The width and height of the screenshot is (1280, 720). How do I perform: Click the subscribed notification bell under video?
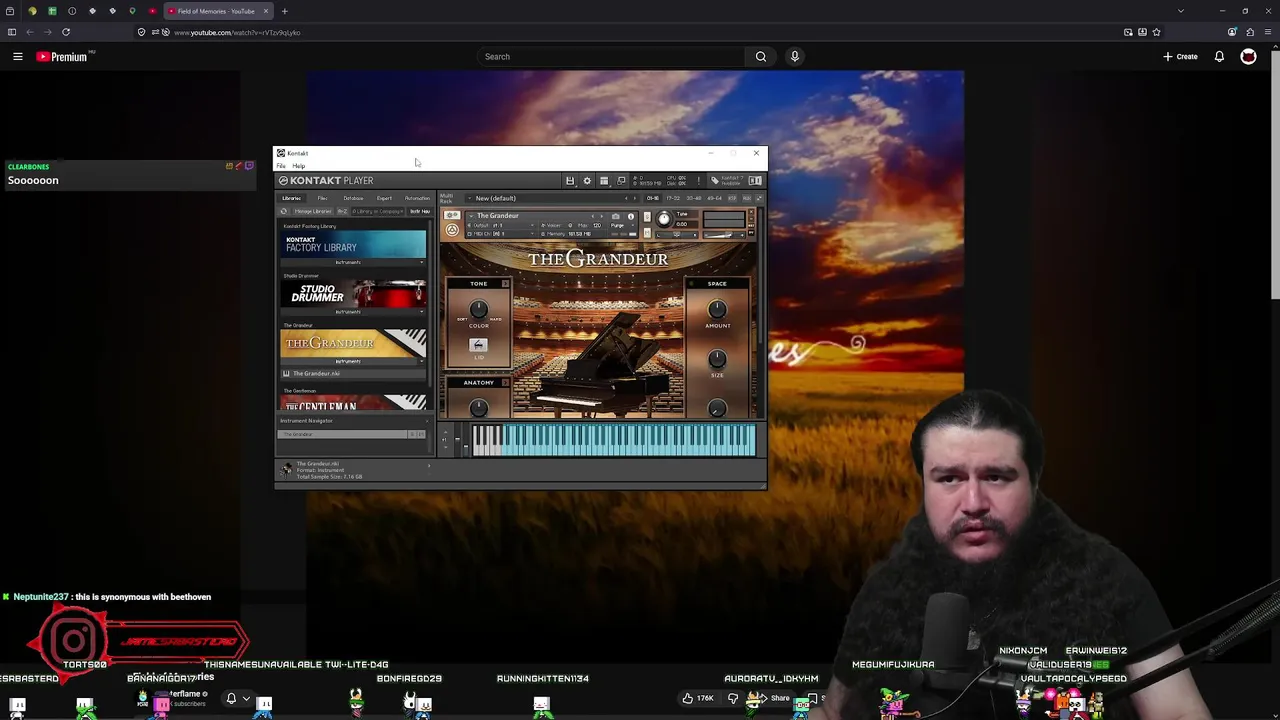[x=231, y=699]
